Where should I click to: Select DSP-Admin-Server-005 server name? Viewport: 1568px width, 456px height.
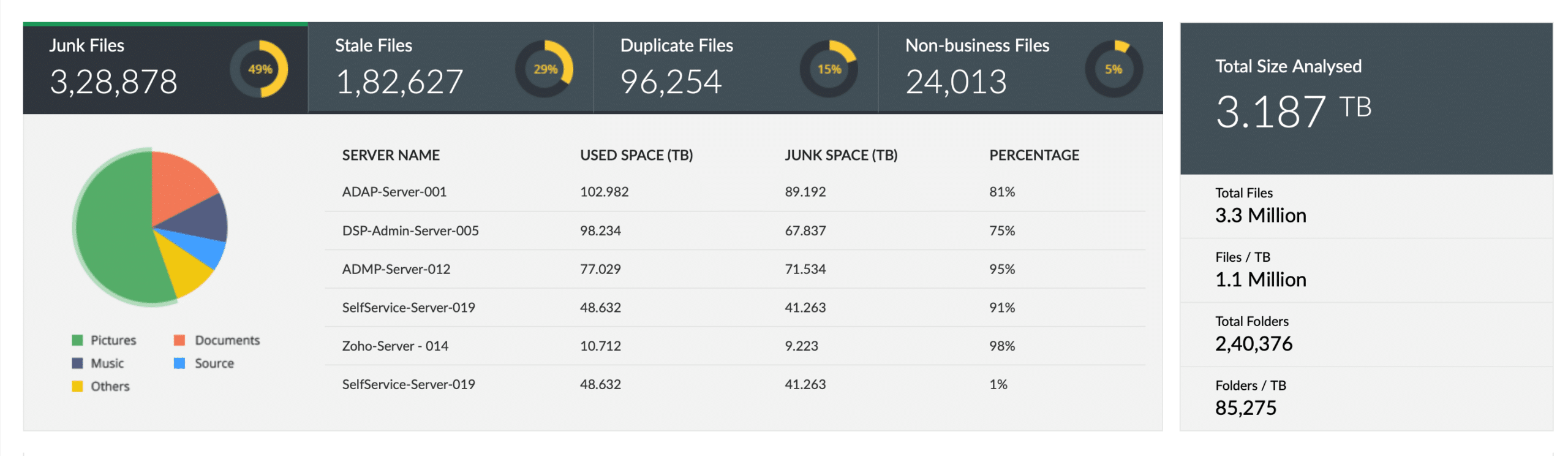point(410,230)
